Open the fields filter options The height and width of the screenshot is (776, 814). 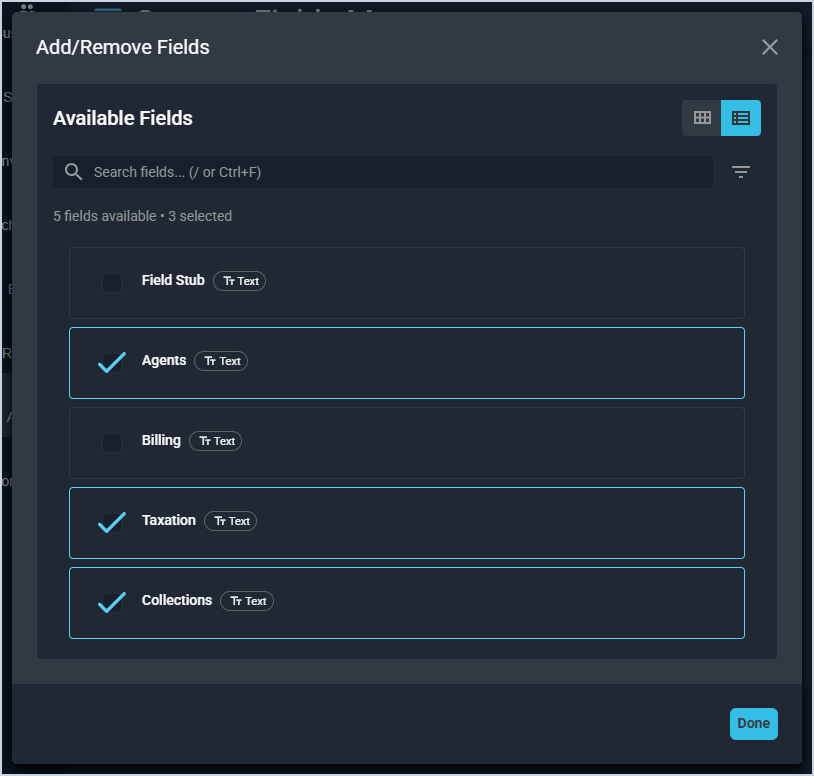(x=741, y=172)
